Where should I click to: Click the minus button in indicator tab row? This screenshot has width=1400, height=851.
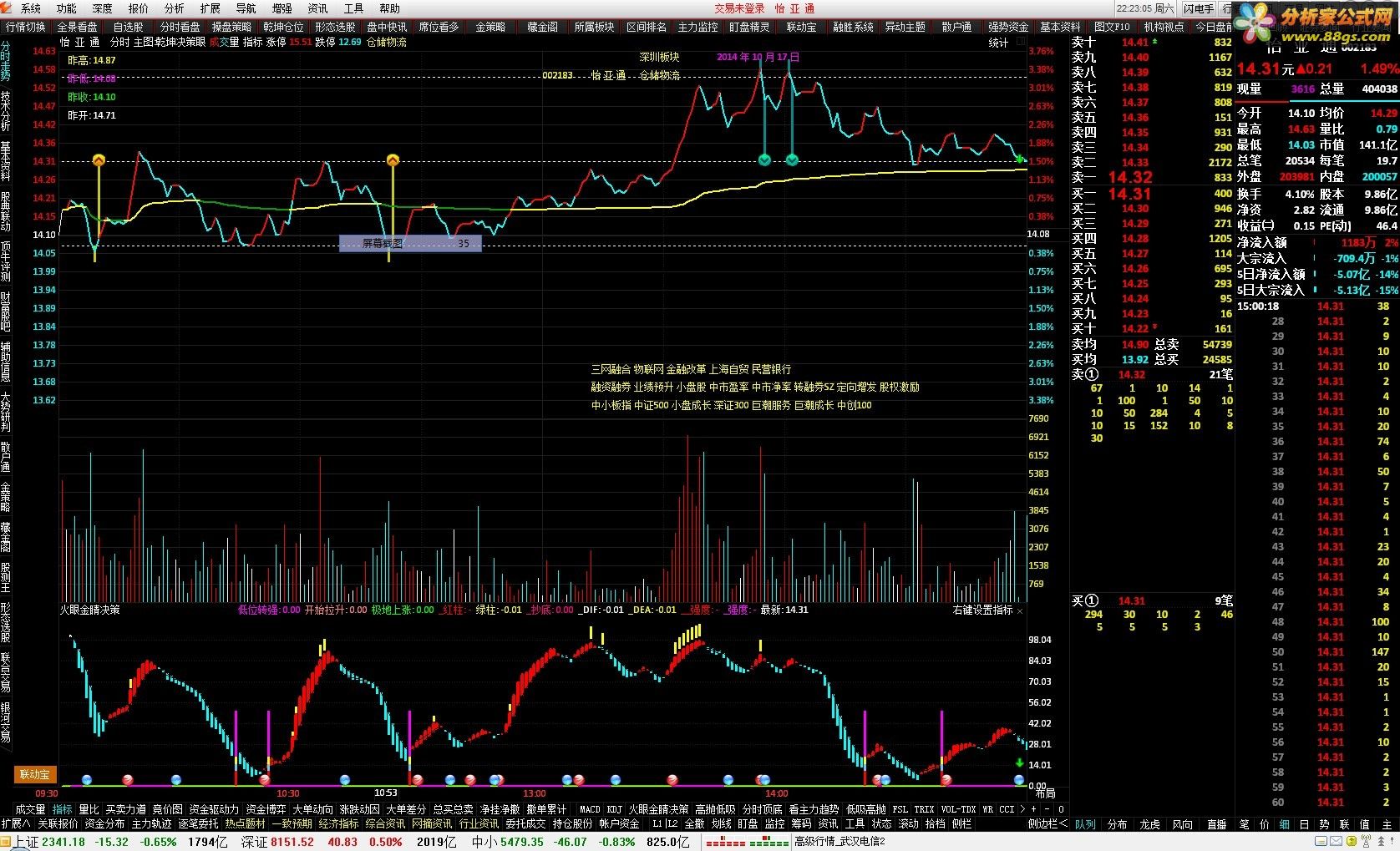pyautogui.click(x=1047, y=809)
